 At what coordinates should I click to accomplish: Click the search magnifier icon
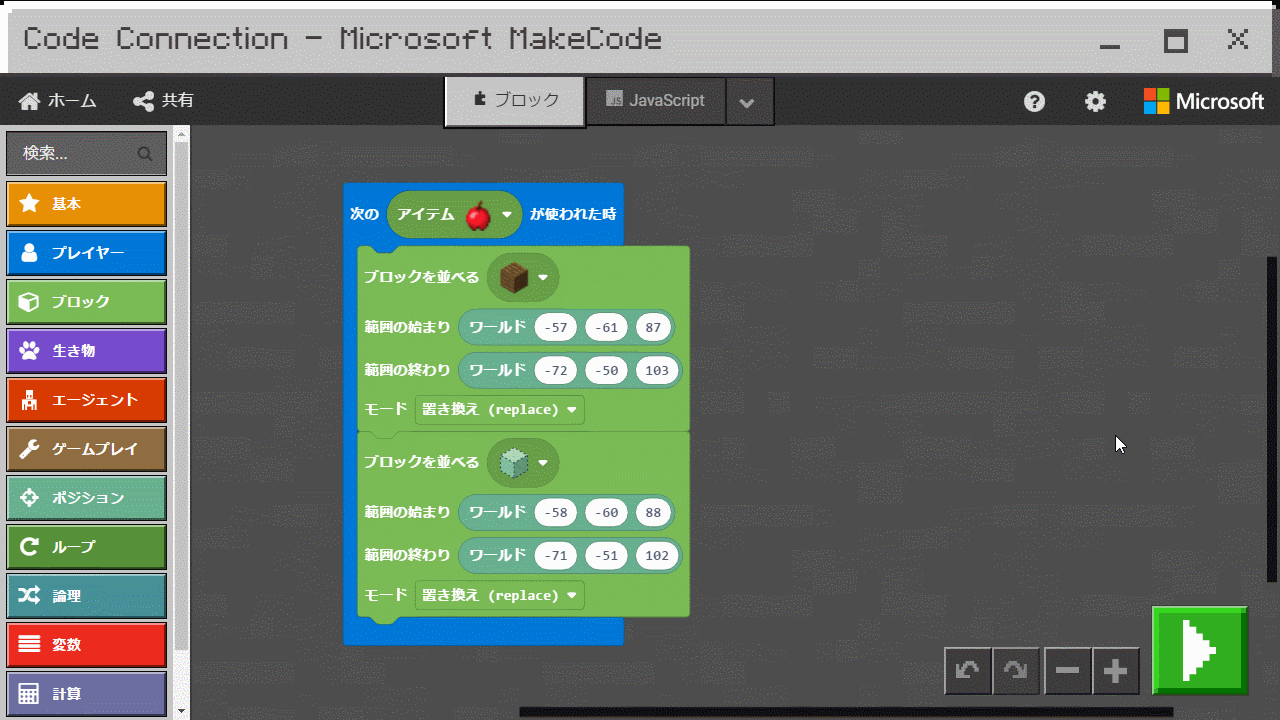(145, 154)
